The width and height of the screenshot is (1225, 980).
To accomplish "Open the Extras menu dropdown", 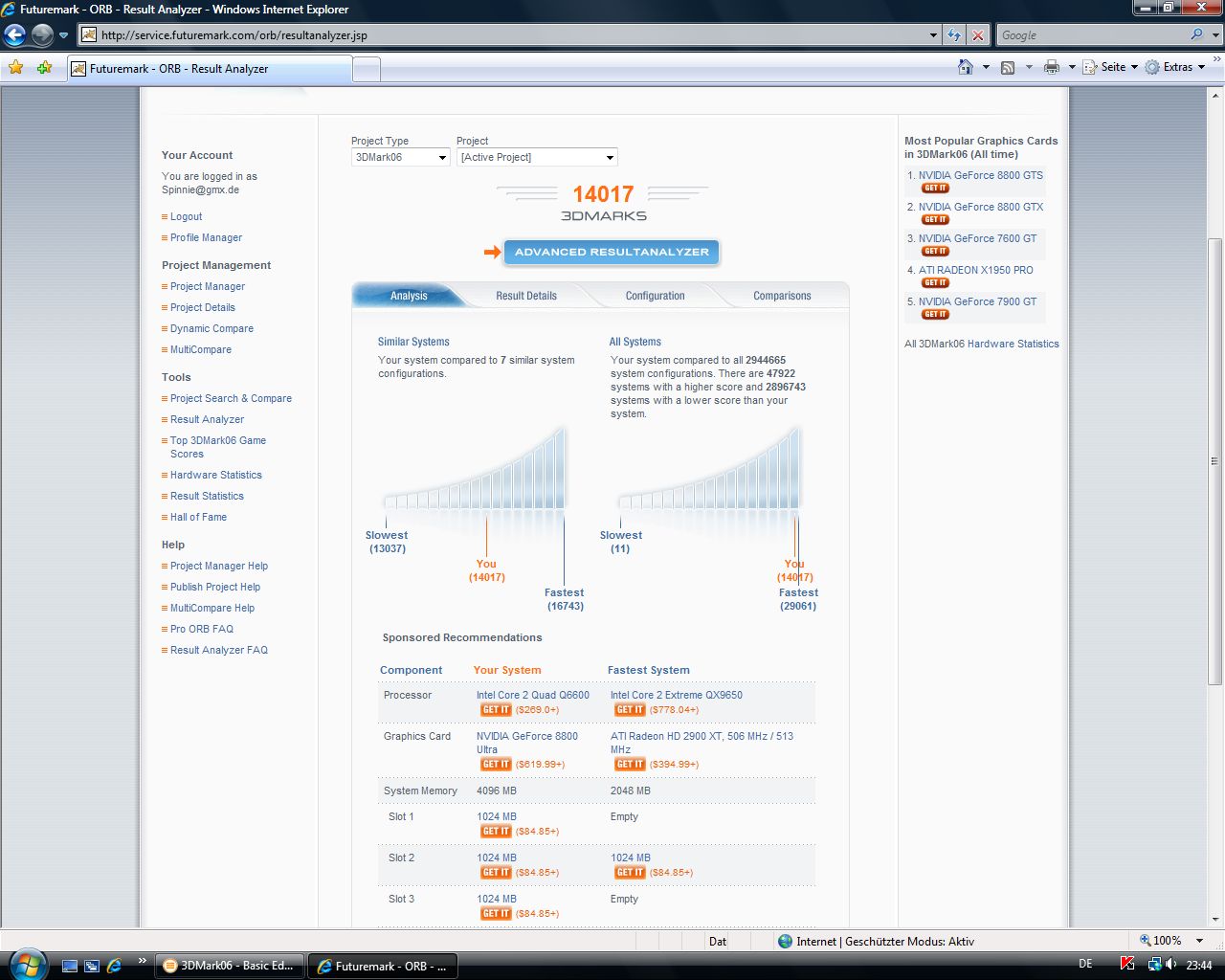I will (1174, 67).
